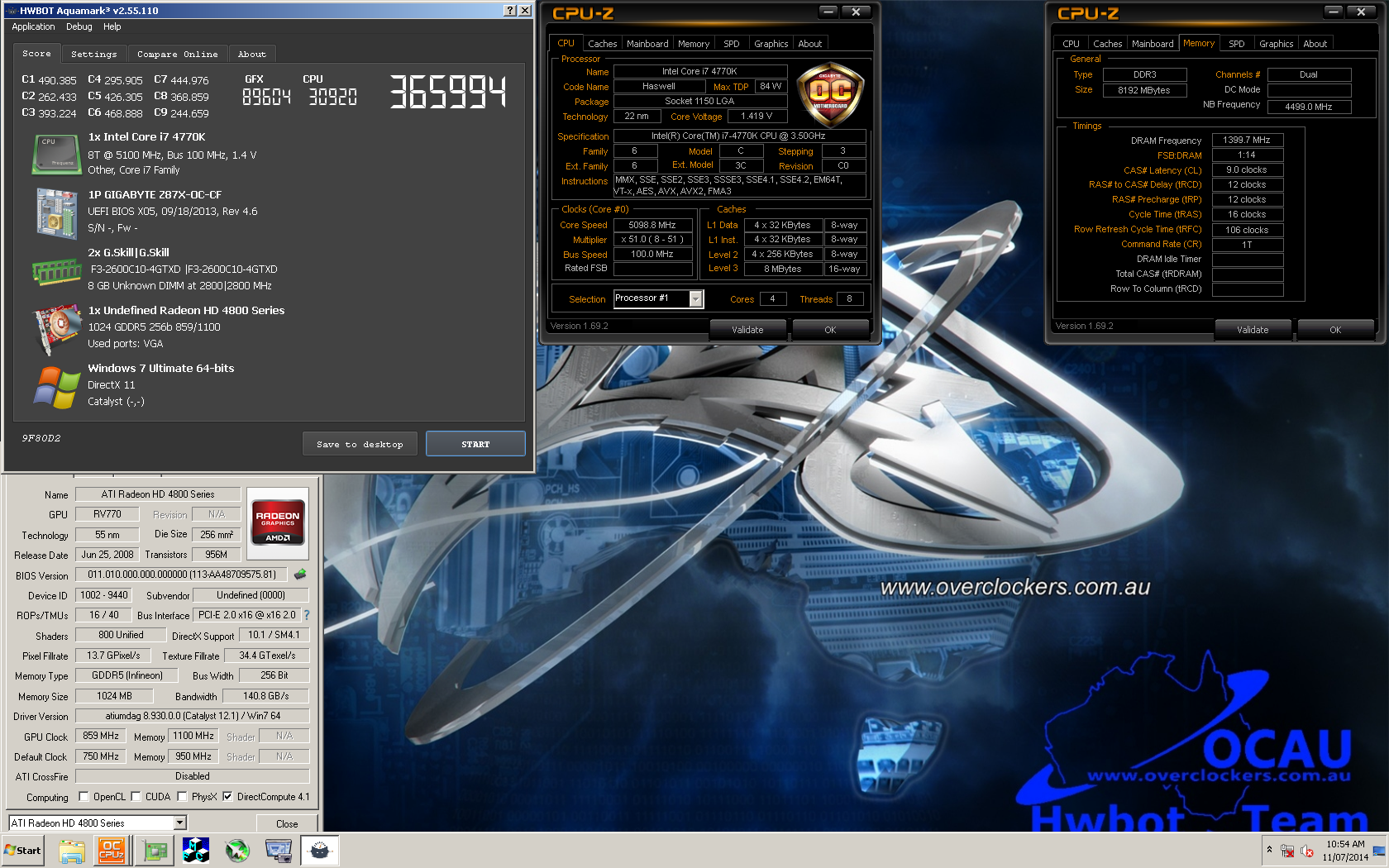Viewport: 1389px width, 868px height.
Task: Open the Debug menu
Action: [x=79, y=26]
